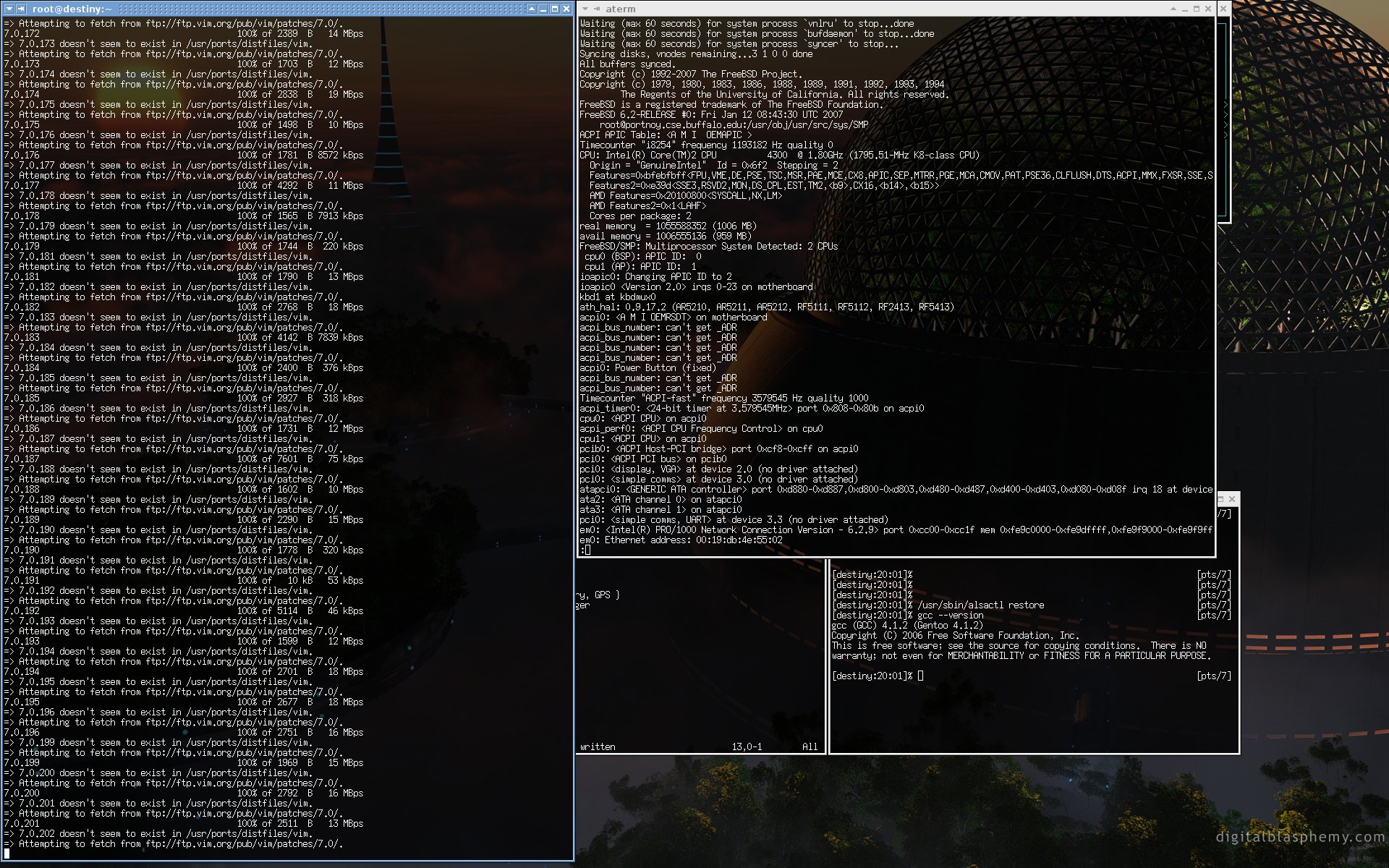Open the root@destiny window menu arrow
This screenshot has height=868, width=1389.
point(9,9)
